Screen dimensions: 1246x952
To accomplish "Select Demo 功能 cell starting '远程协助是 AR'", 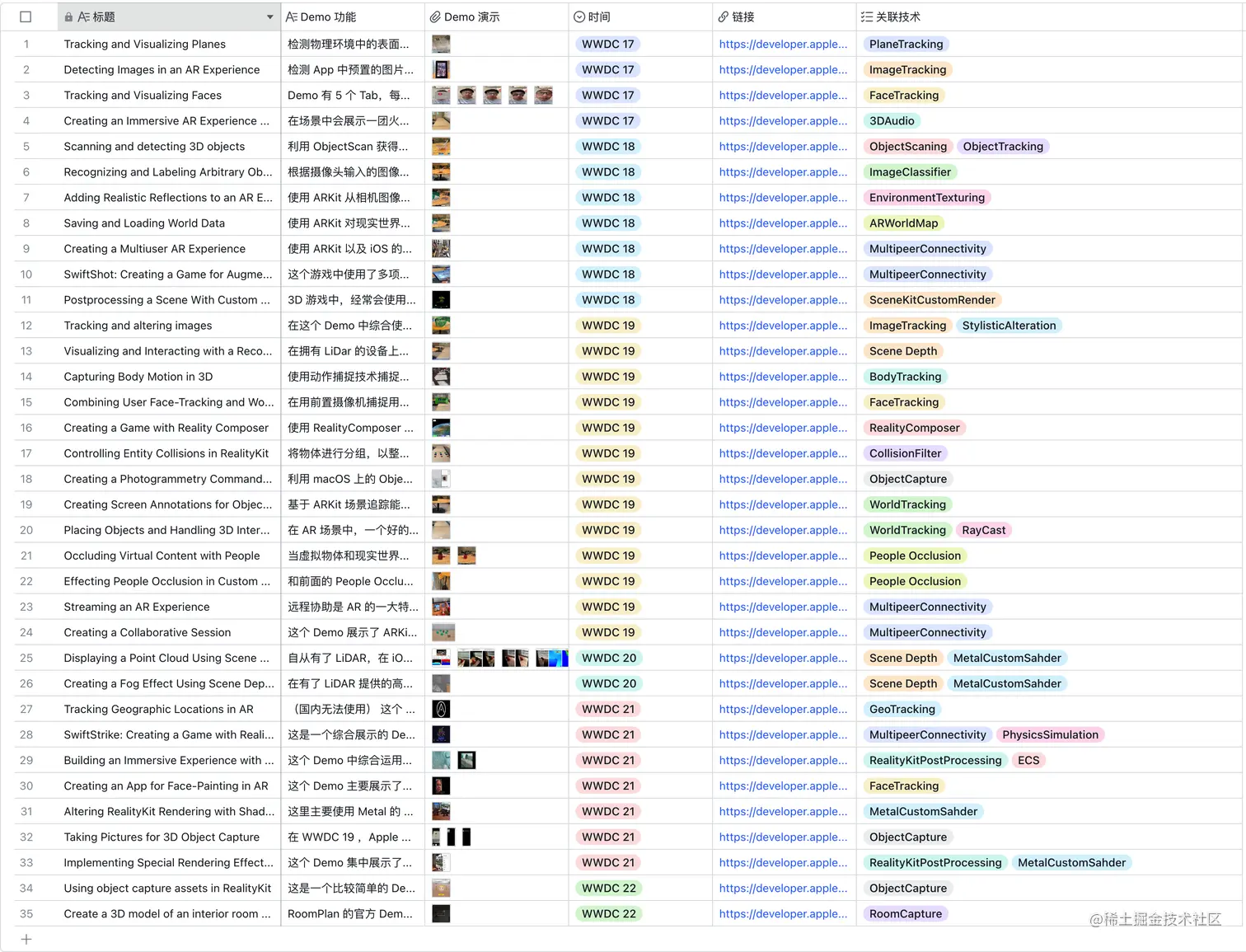I will pos(353,607).
